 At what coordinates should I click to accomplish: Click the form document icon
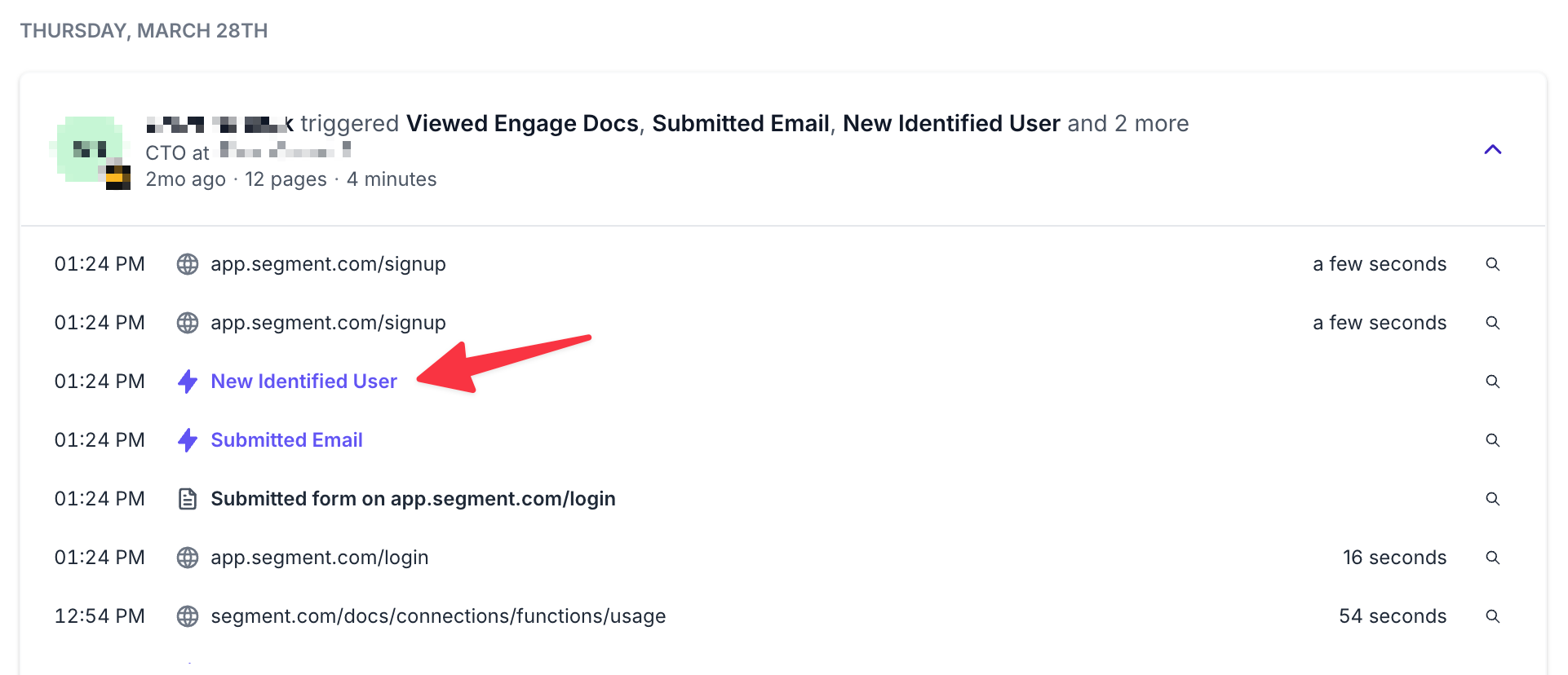click(x=188, y=499)
